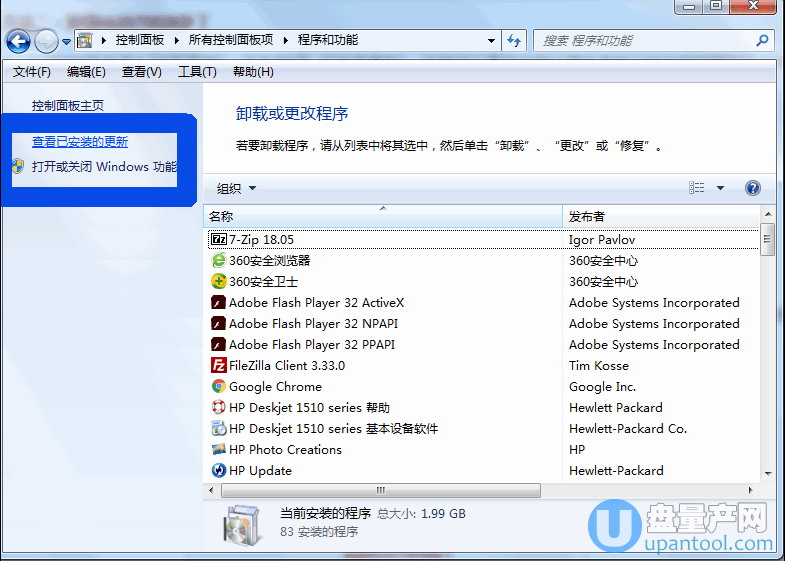Click horizontal scrollbar left arrow
The image size is (785, 561).
(211, 490)
